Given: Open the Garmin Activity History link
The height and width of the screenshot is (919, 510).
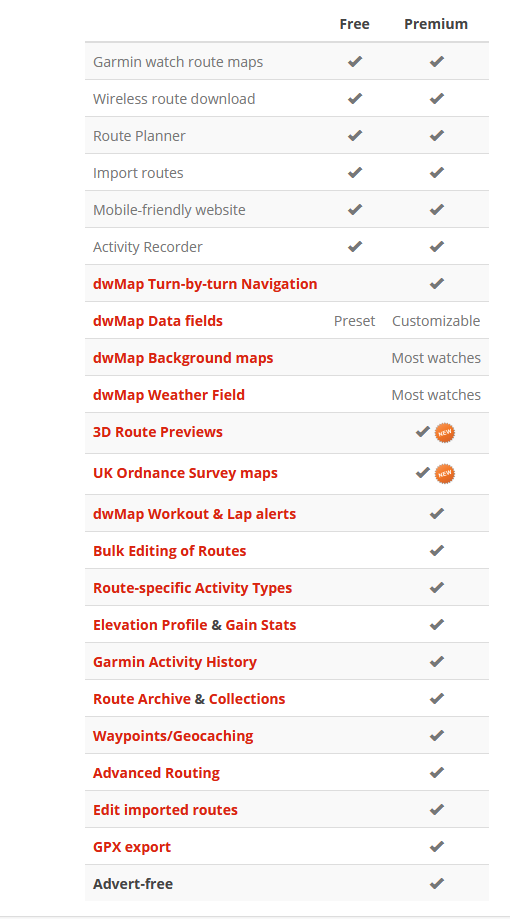Looking at the screenshot, I should (175, 662).
